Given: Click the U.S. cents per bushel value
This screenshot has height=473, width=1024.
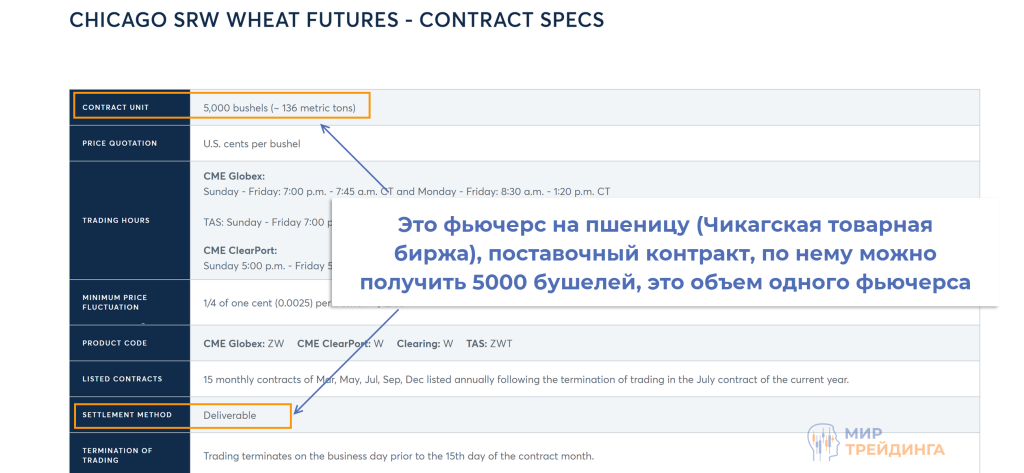Looking at the screenshot, I should click(251, 143).
